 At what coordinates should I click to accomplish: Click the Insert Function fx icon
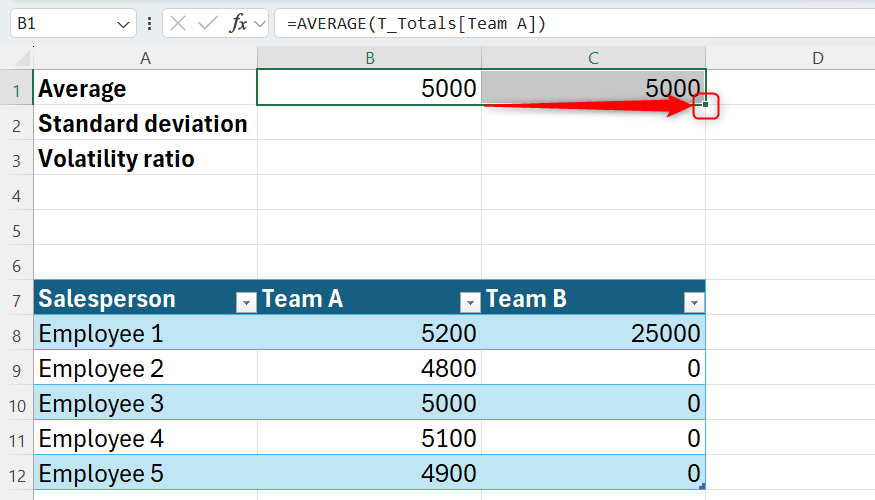click(x=238, y=24)
